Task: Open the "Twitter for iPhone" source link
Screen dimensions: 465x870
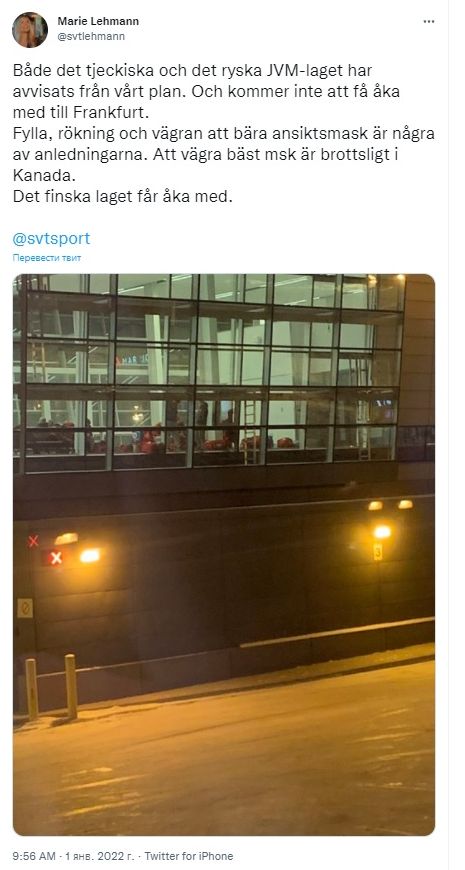Action: pos(189,856)
